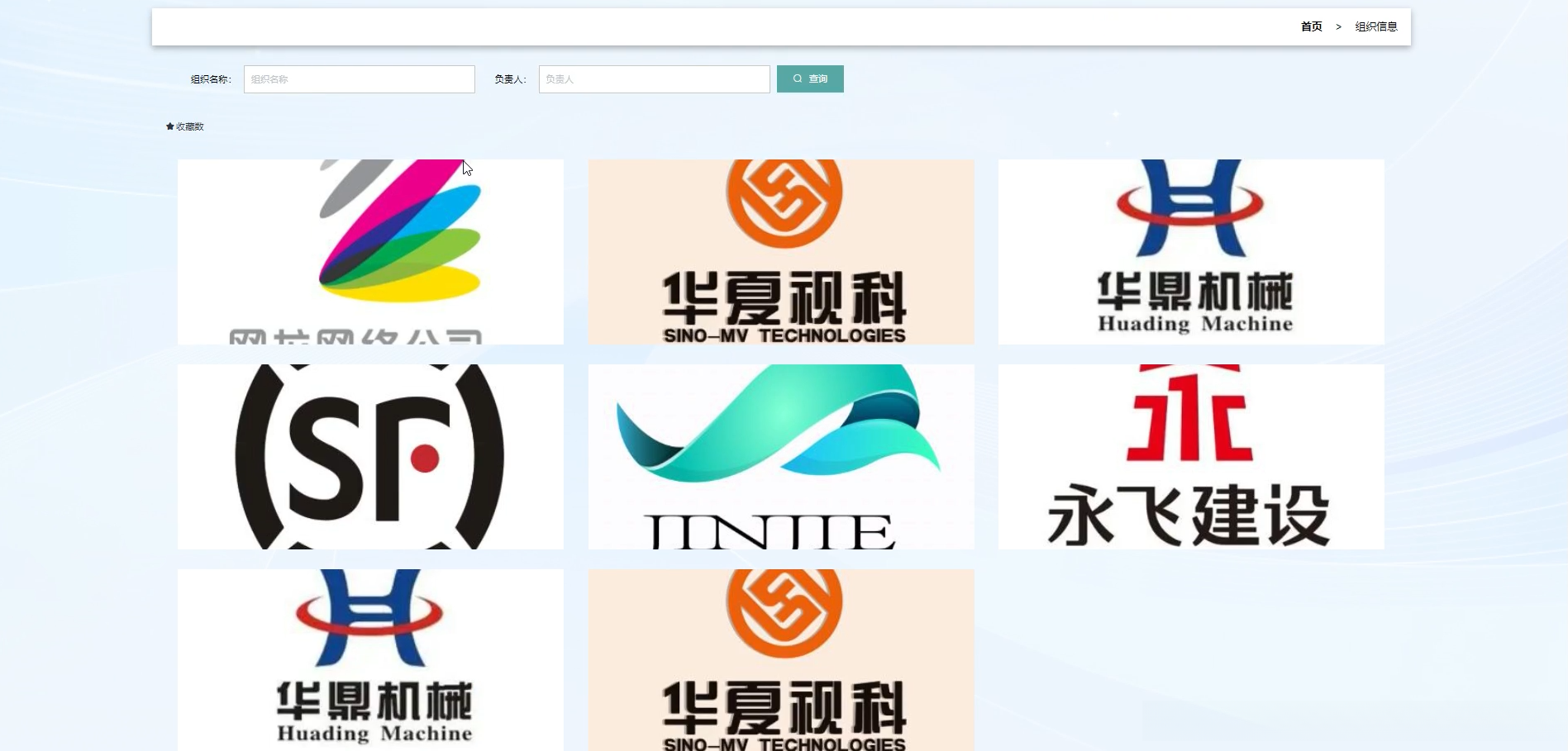This screenshot has width=1568, height=751.
Task: Open the red 永飞建设 construction logo
Action: point(1191,456)
